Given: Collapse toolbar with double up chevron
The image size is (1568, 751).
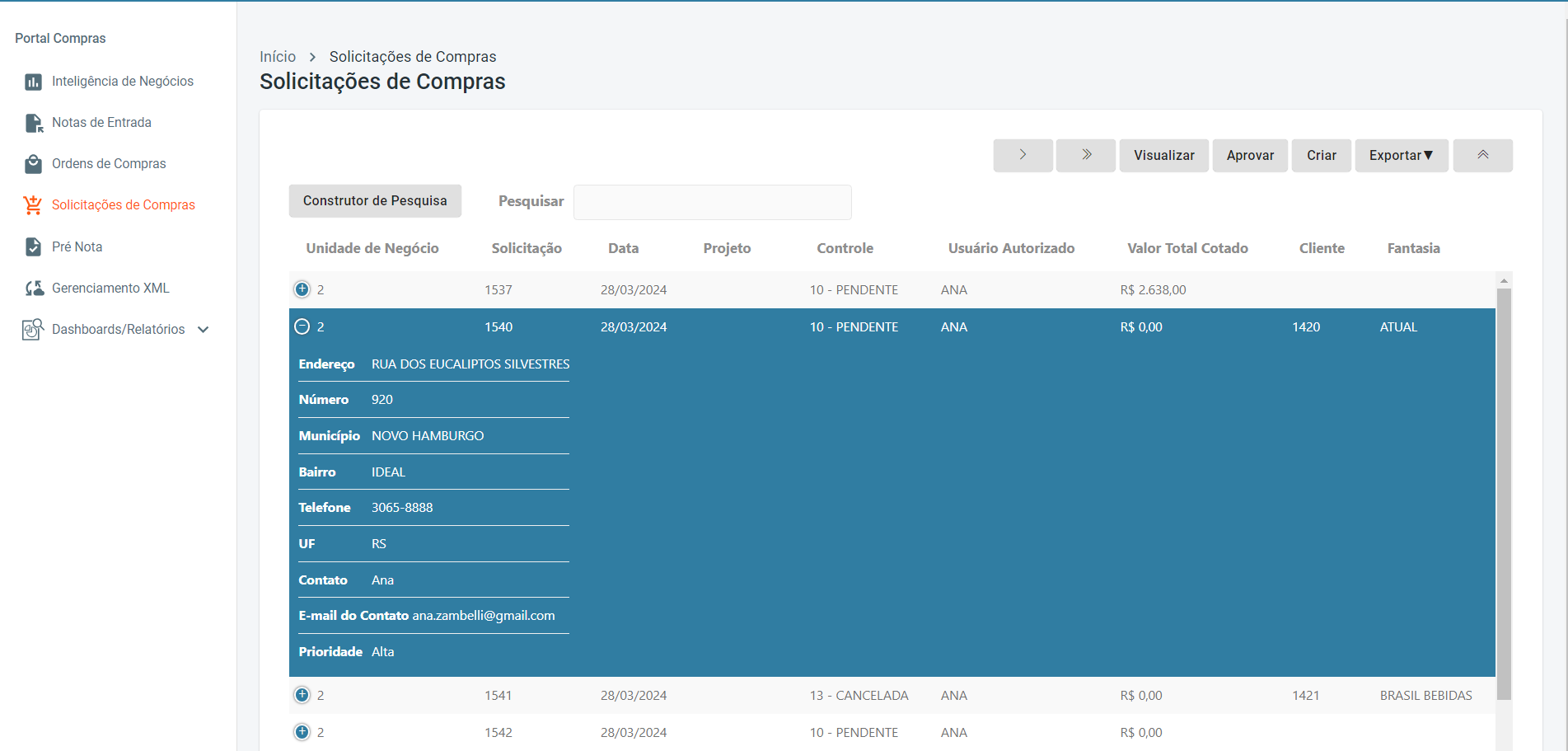Looking at the screenshot, I should tap(1483, 155).
